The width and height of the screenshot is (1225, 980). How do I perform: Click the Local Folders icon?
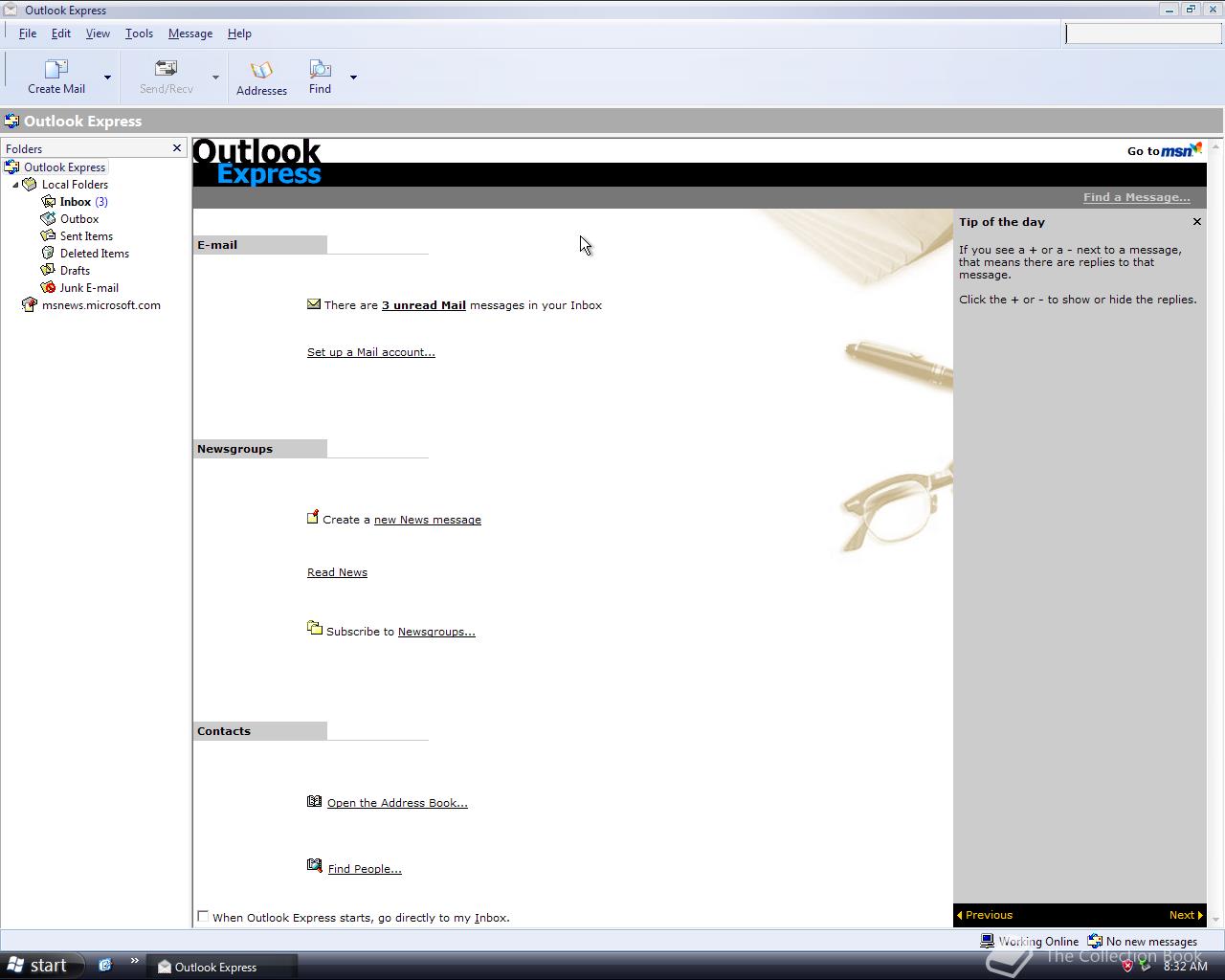(x=30, y=185)
